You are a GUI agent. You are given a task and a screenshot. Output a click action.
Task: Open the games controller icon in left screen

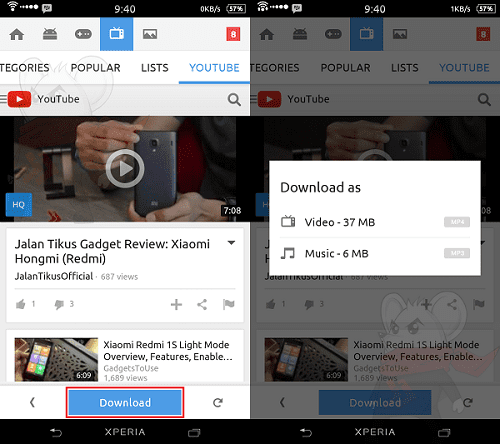point(83,34)
